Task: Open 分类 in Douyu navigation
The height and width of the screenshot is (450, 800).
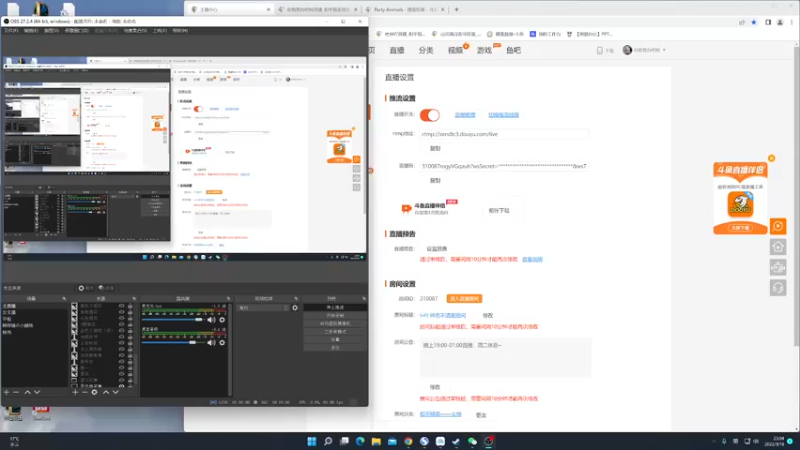Action: (x=426, y=50)
